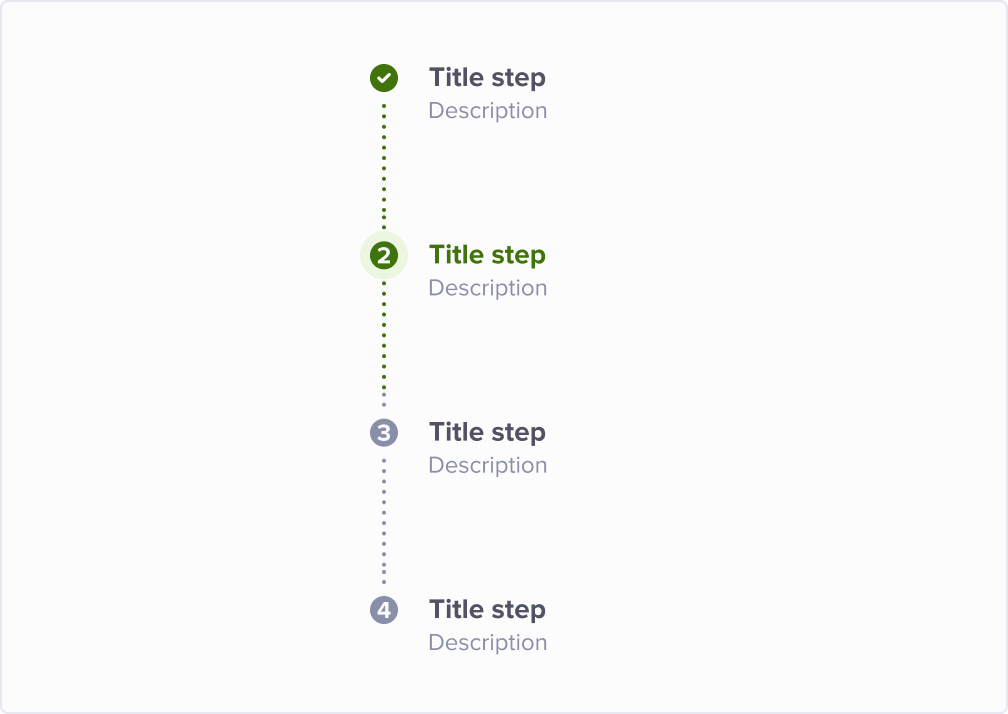Click the gray dot just above step 3 circle
This screenshot has height=714, width=1008.
click(x=384, y=405)
